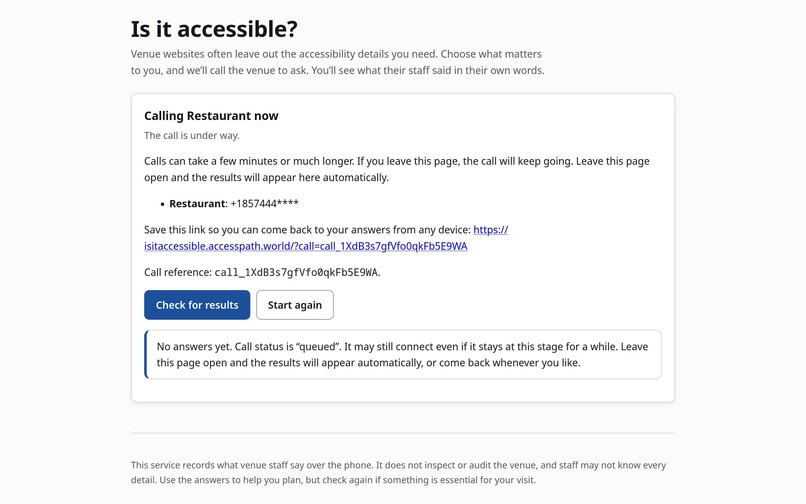Click the Check for results button
This screenshot has width=806, height=504.
tap(197, 305)
